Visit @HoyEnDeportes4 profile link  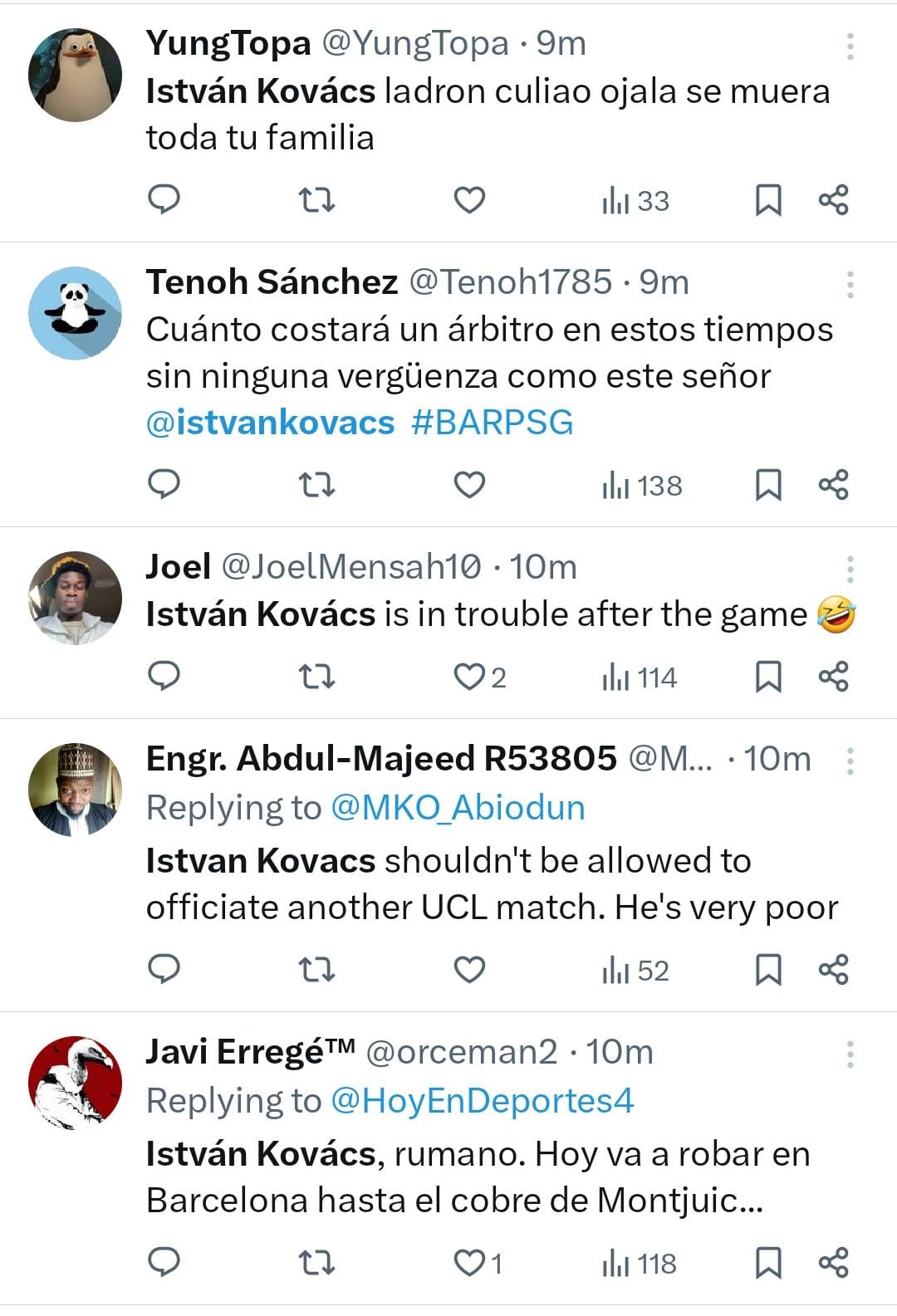(482, 1100)
